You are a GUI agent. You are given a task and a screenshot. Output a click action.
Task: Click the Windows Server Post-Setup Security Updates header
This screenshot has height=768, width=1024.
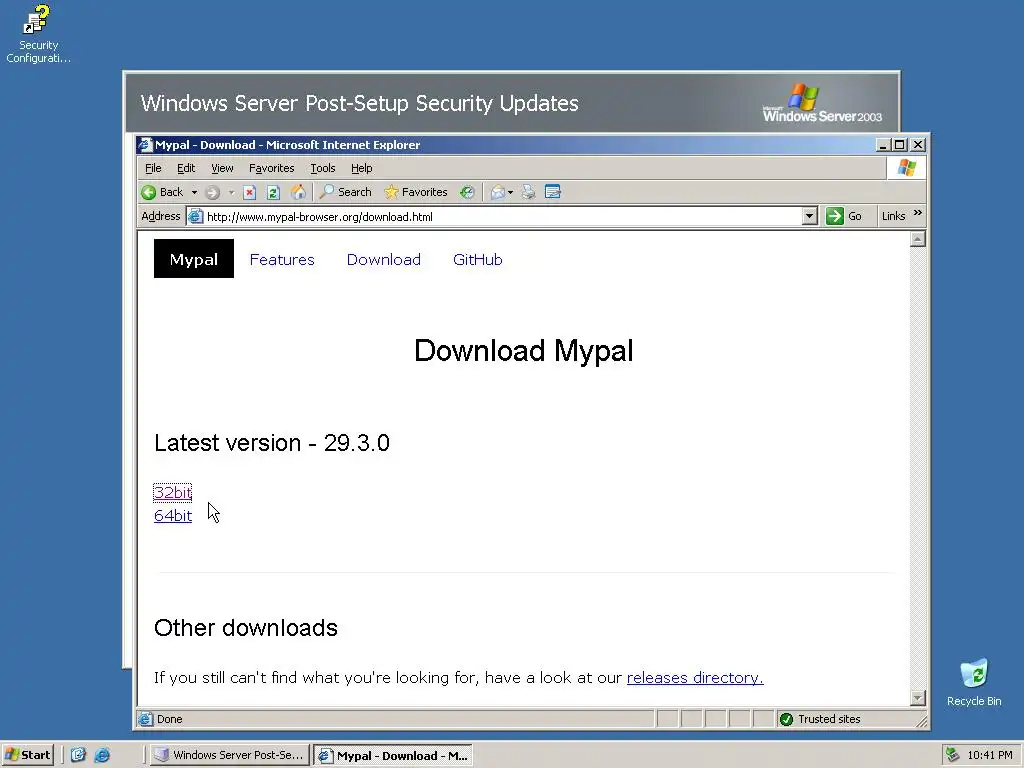(x=359, y=103)
